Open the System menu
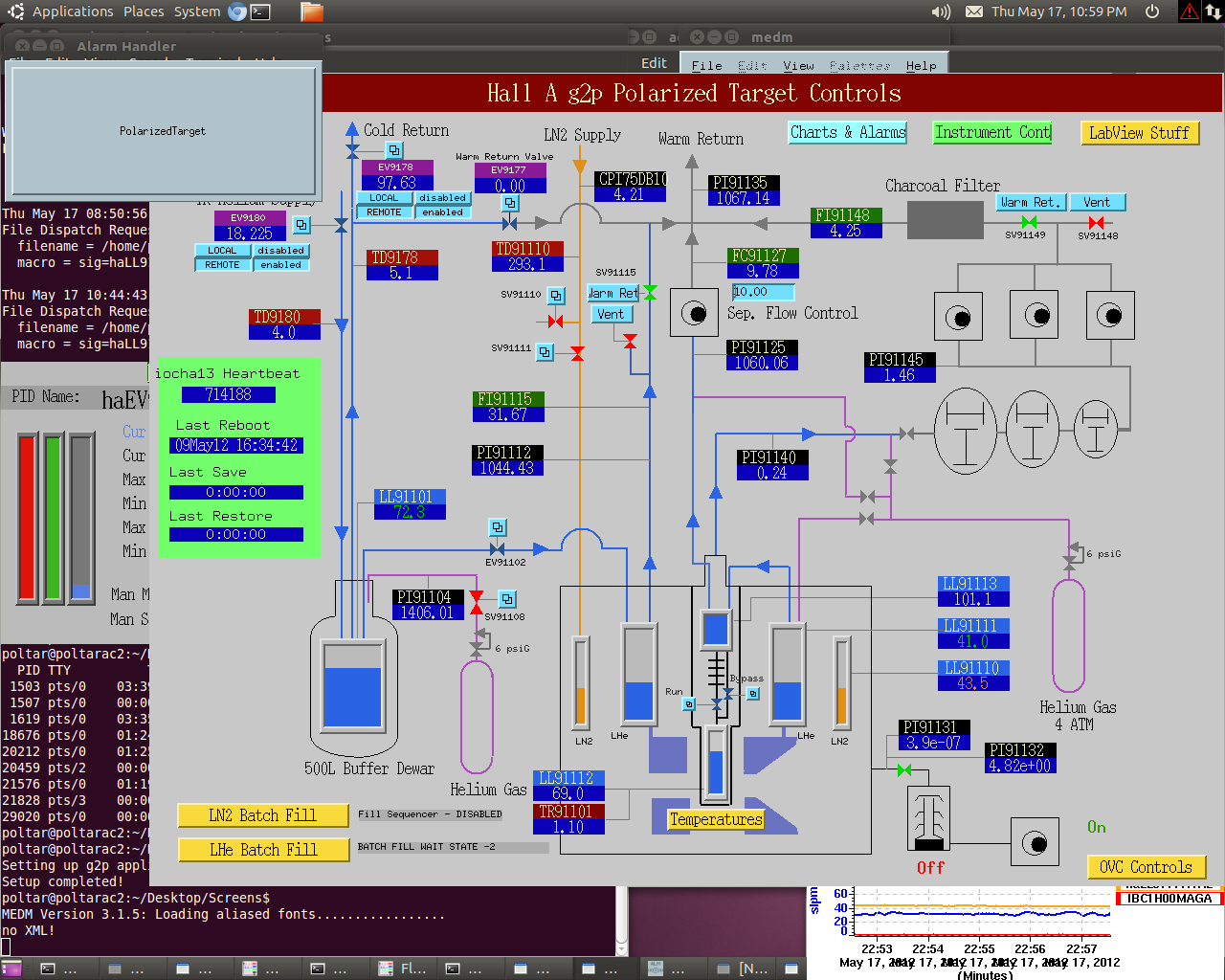1225x980 pixels. click(x=197, y=11)
